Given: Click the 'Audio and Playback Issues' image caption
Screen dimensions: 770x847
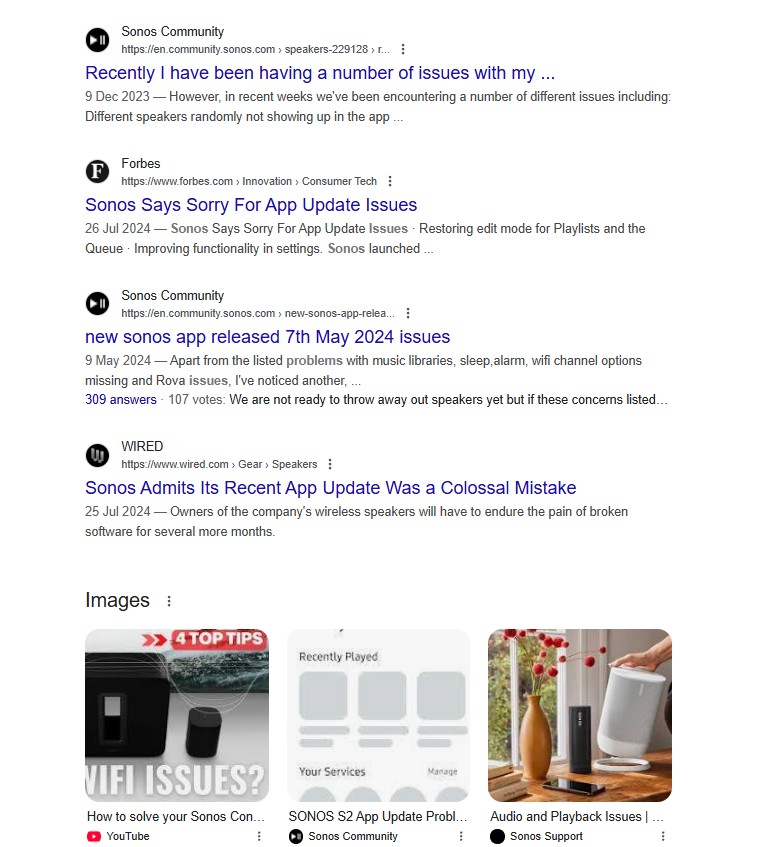Looking at the screenshot, I should 577,817.
